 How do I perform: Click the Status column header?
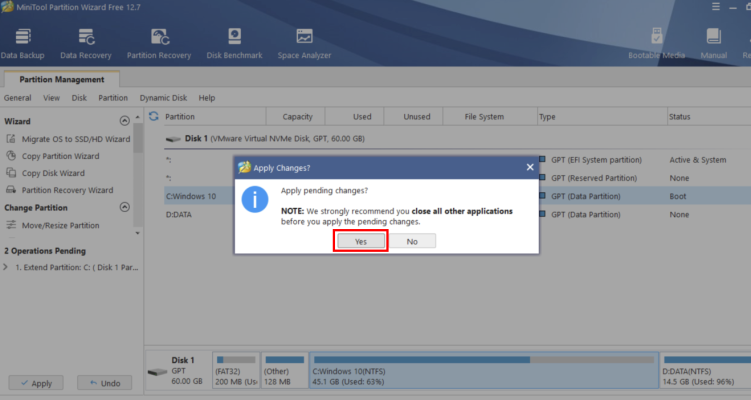pos(709,116)
